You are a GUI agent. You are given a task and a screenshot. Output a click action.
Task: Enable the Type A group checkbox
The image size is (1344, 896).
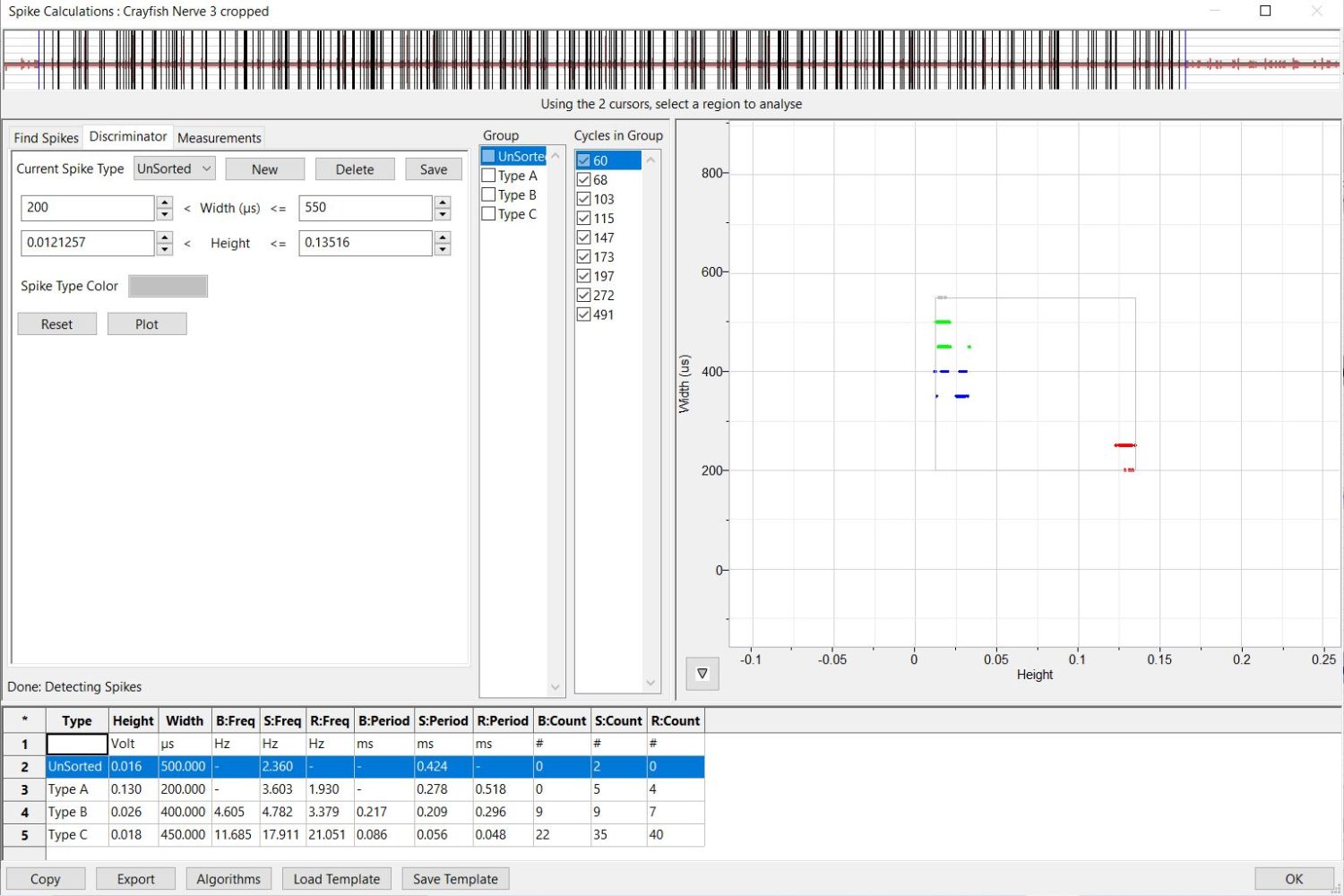point(488,175)
